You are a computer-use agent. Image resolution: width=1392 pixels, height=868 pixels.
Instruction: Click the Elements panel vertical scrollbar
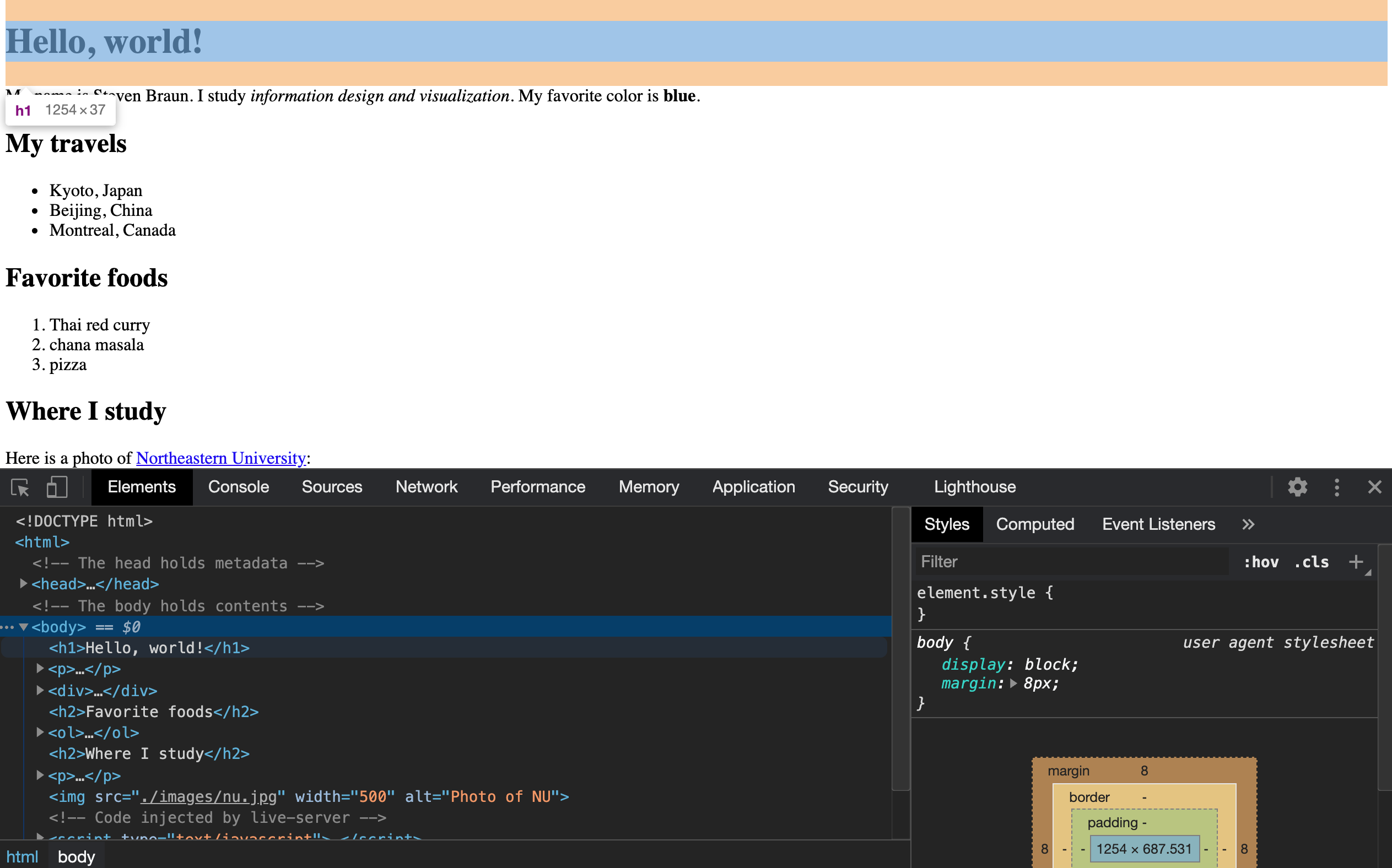901,649
